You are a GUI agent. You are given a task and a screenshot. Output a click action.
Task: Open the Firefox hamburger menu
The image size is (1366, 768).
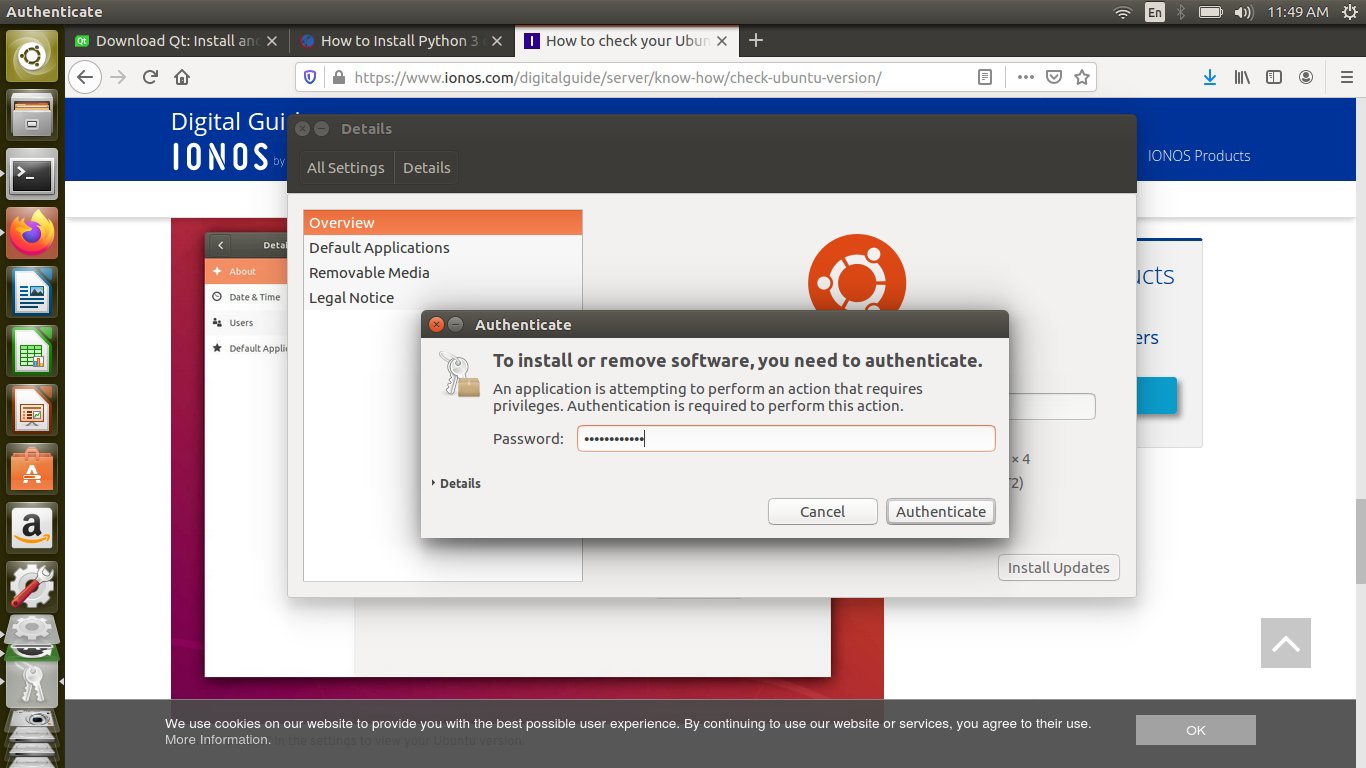pyautogui.click(x=1345, y=77)
